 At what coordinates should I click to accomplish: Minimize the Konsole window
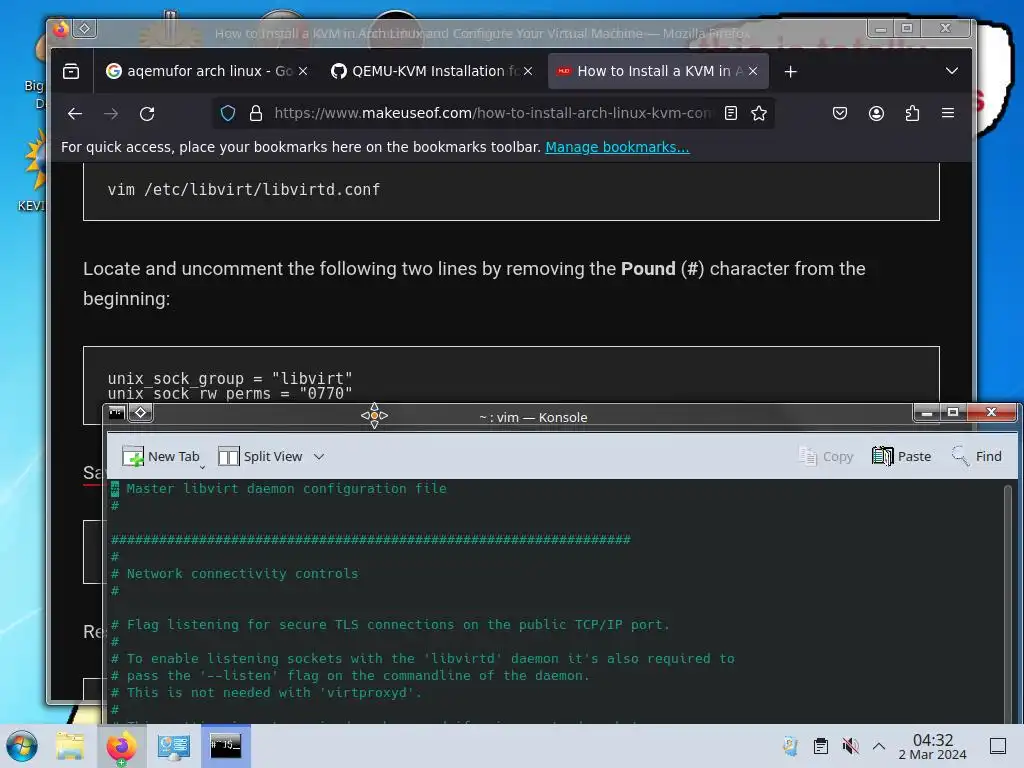click(927, 413)
